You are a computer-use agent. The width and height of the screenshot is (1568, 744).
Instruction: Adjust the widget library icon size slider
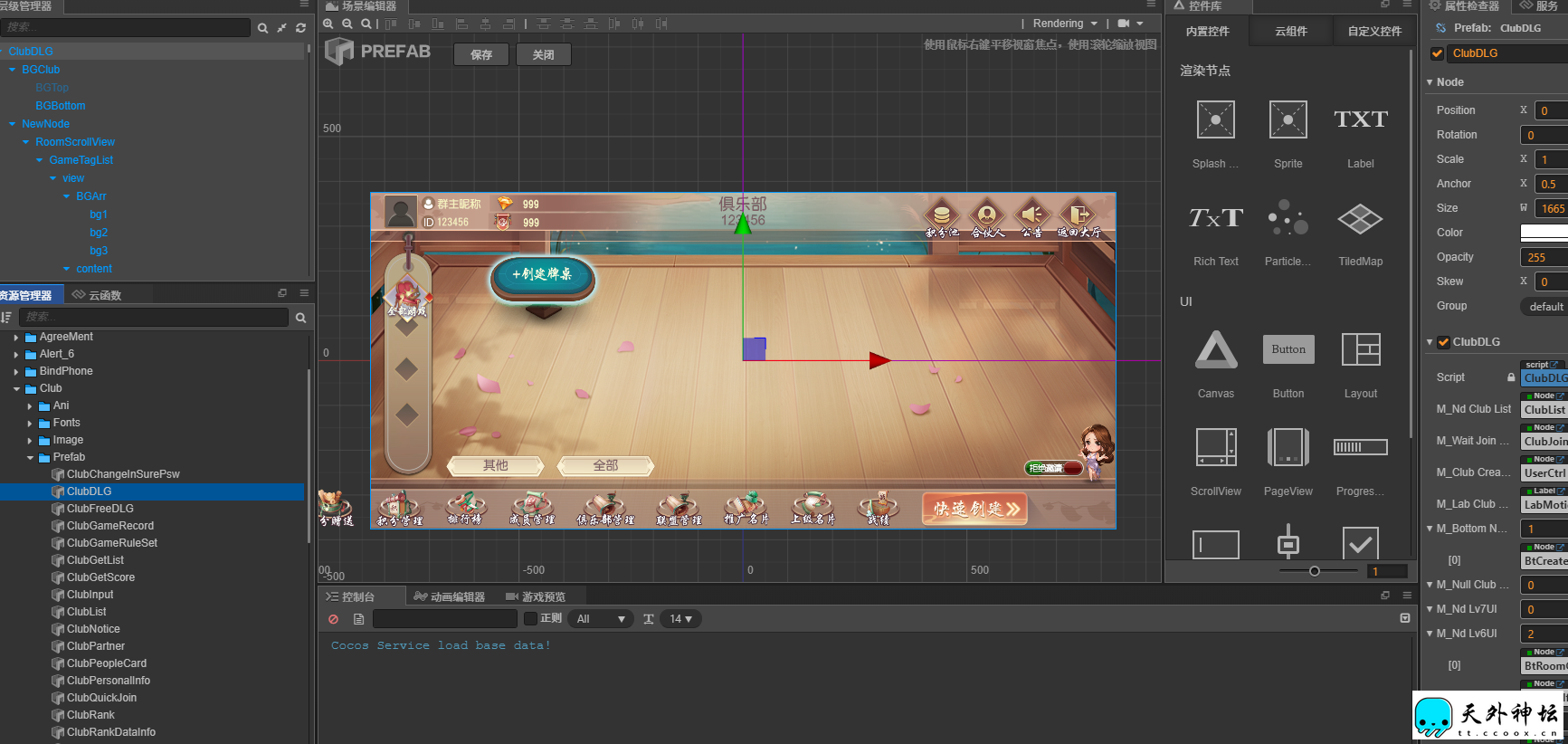pyautogui.click(x=1315, y=571)
